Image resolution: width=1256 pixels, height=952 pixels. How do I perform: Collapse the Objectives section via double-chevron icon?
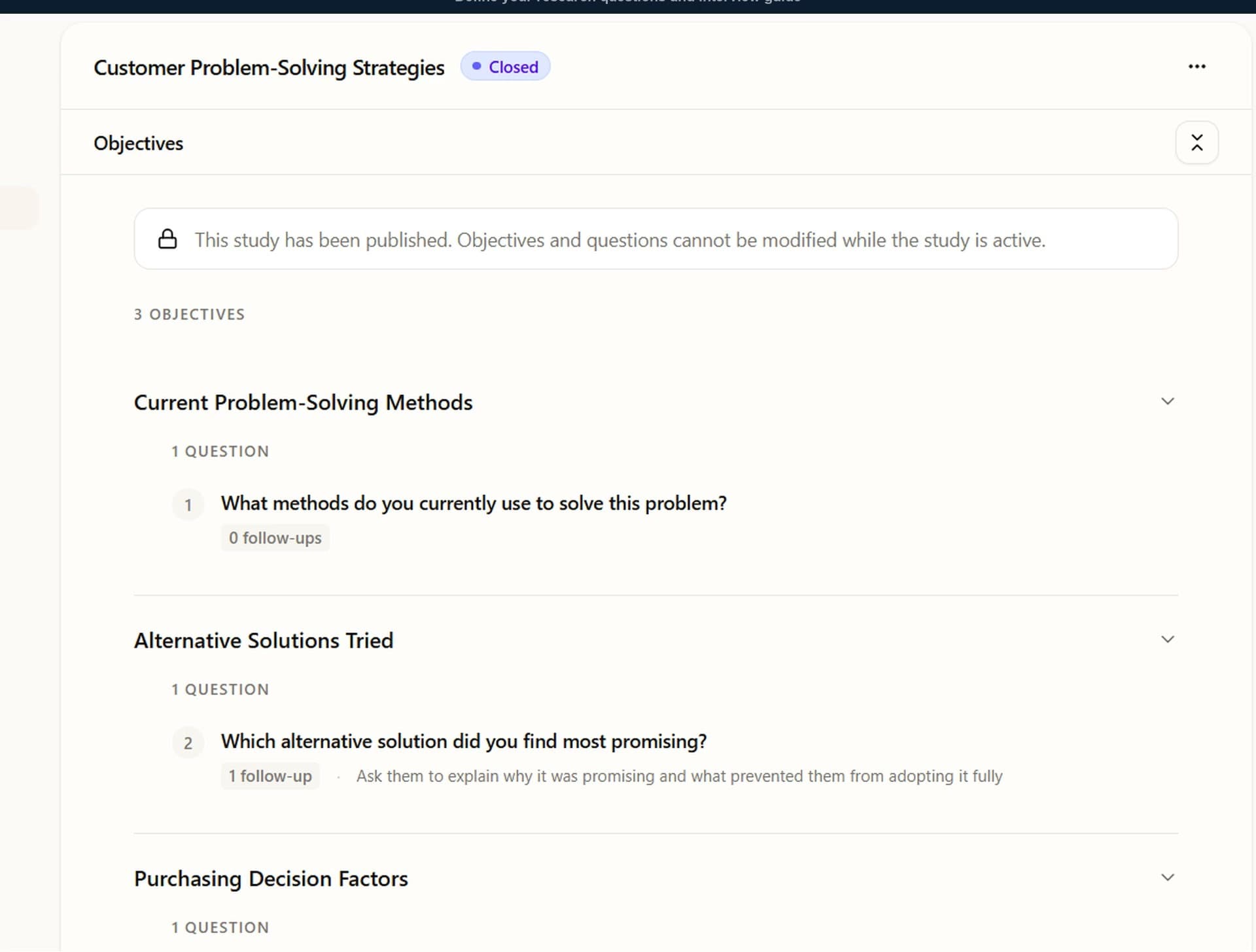tap(1197, 143)
